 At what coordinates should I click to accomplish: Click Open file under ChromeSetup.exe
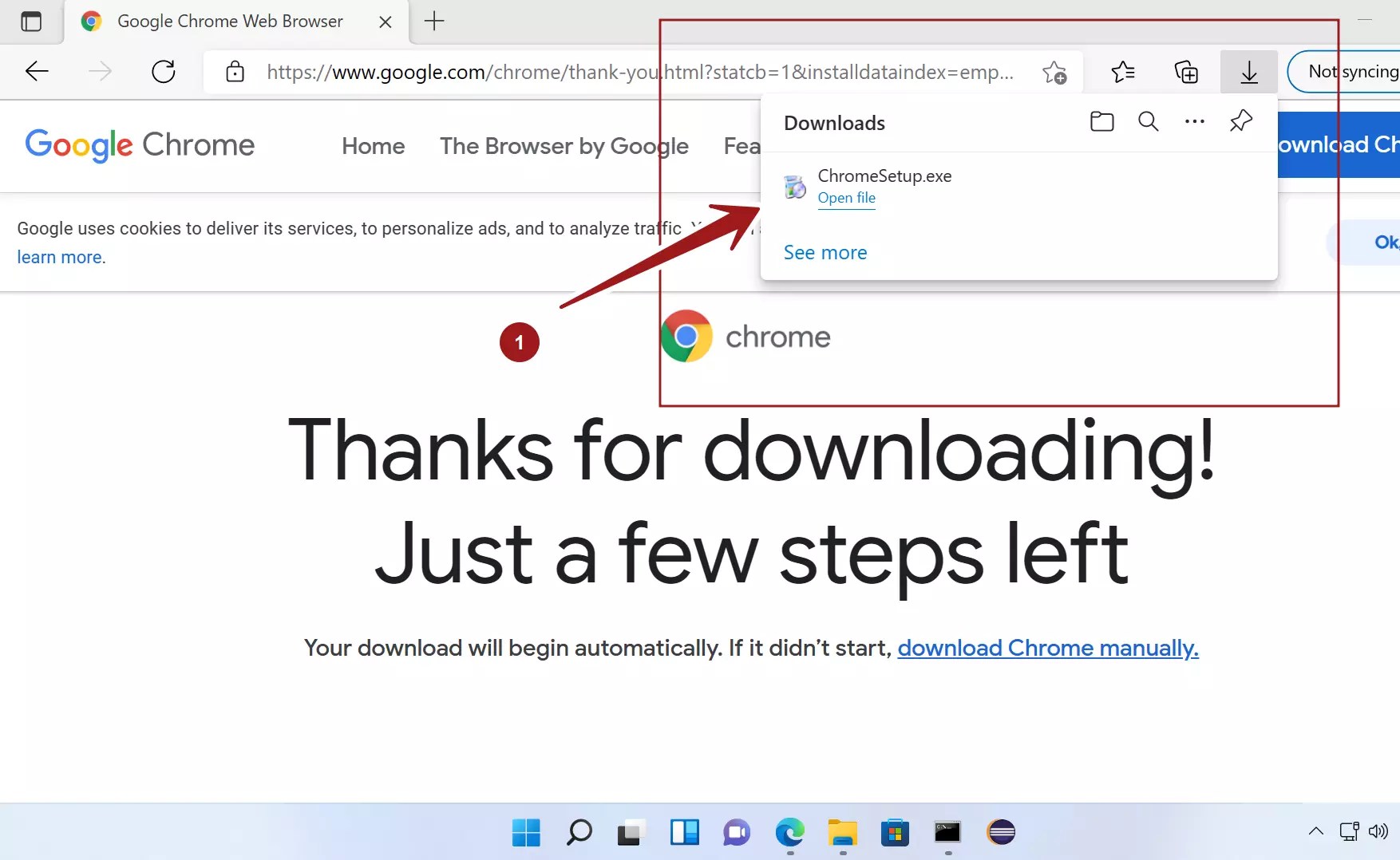pyautogui.click(x=847, y=198)
